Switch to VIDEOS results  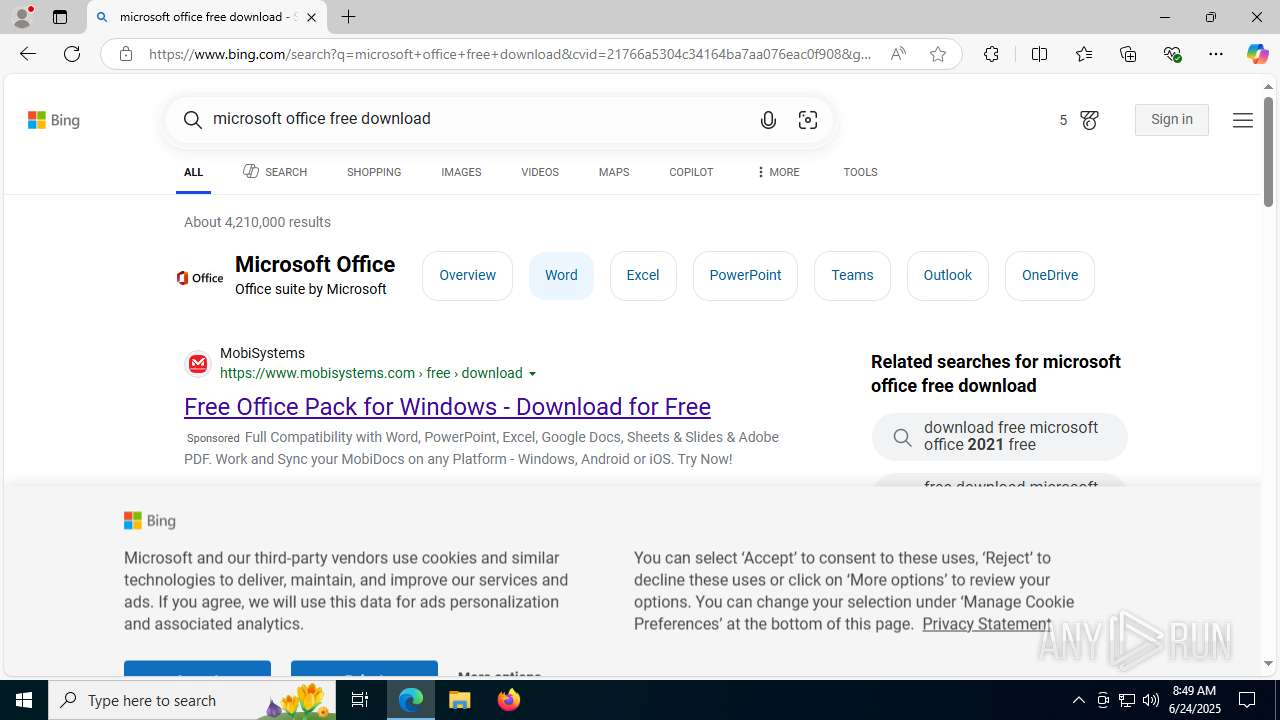point(540,172)
